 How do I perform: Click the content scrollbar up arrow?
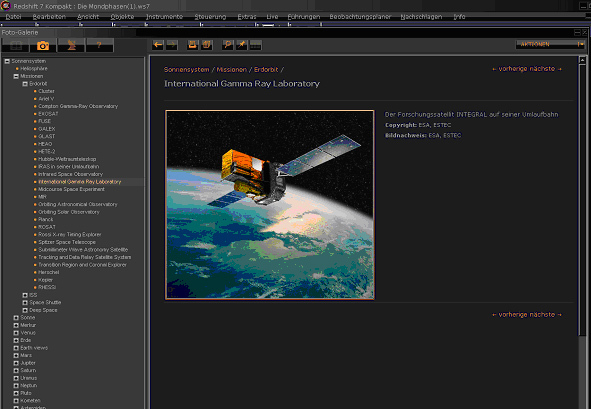click(x=582, y=60)
